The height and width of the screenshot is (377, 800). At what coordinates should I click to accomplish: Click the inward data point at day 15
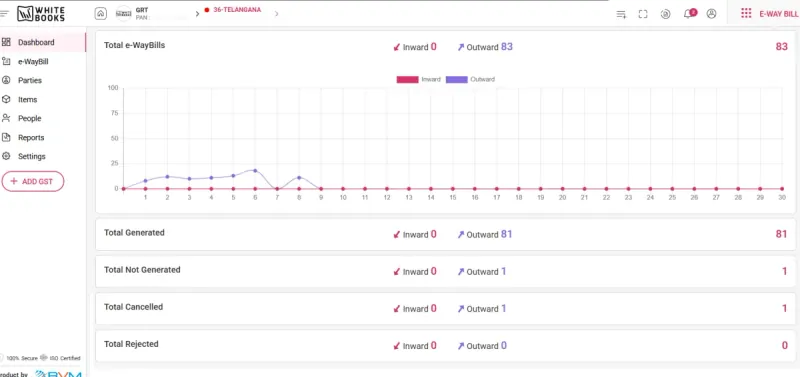[x=453, y=189]
